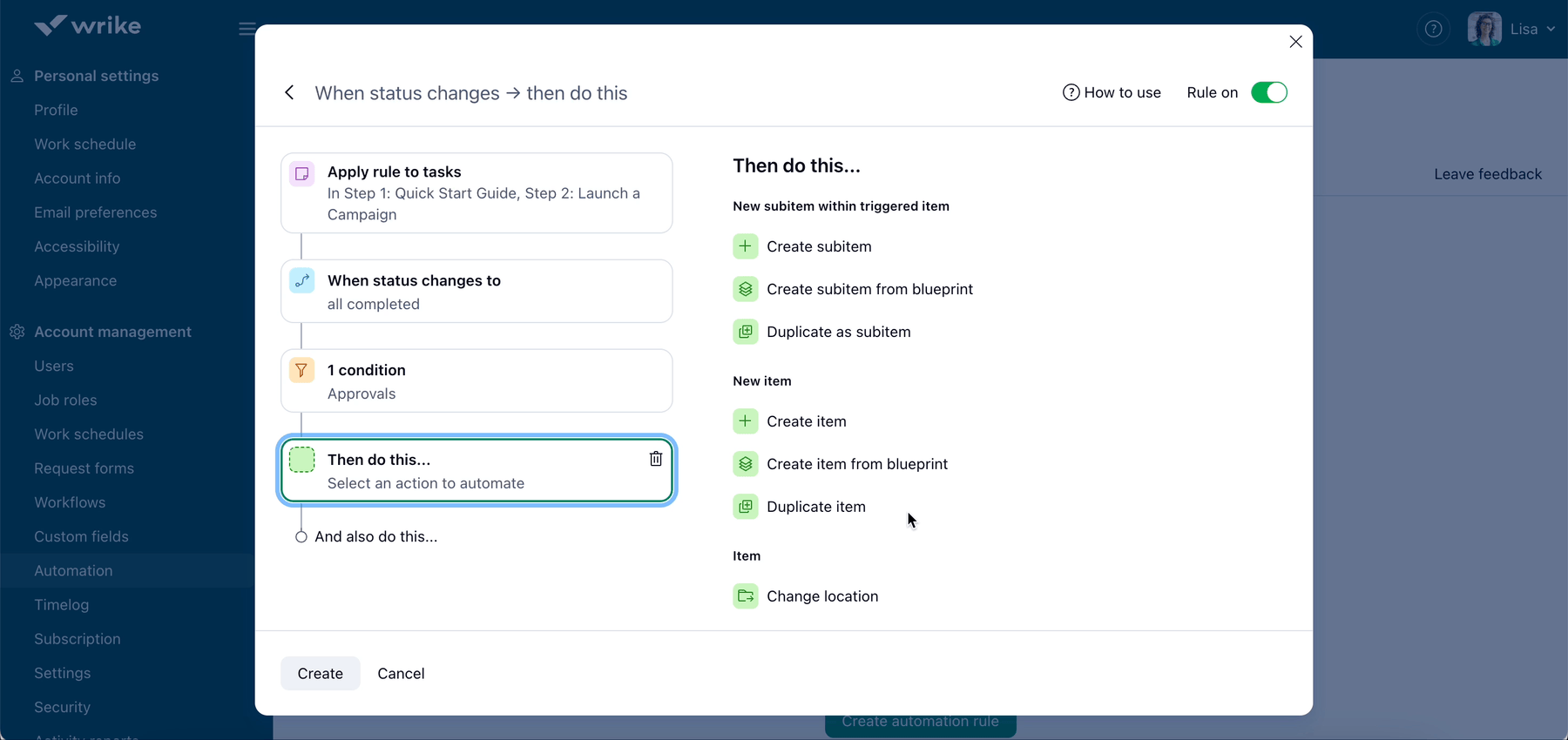Open the '1 condition Approvals' step card
This screenshot has width=1568, height=740.
click(476, 381)
